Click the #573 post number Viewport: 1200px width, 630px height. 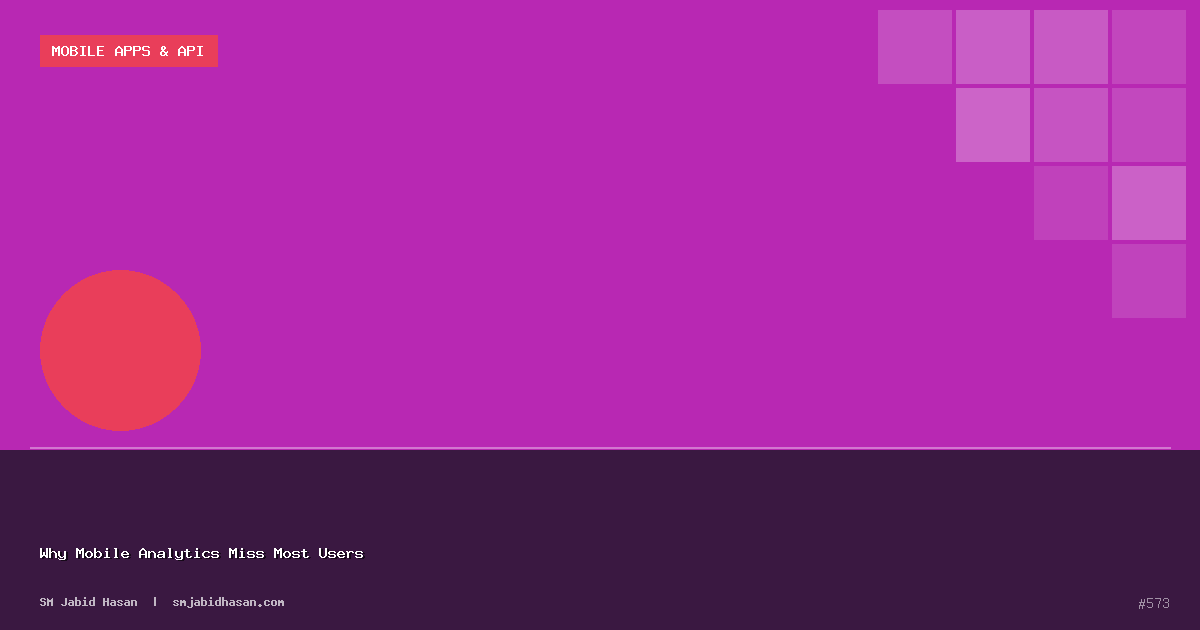click(1153, 603)
